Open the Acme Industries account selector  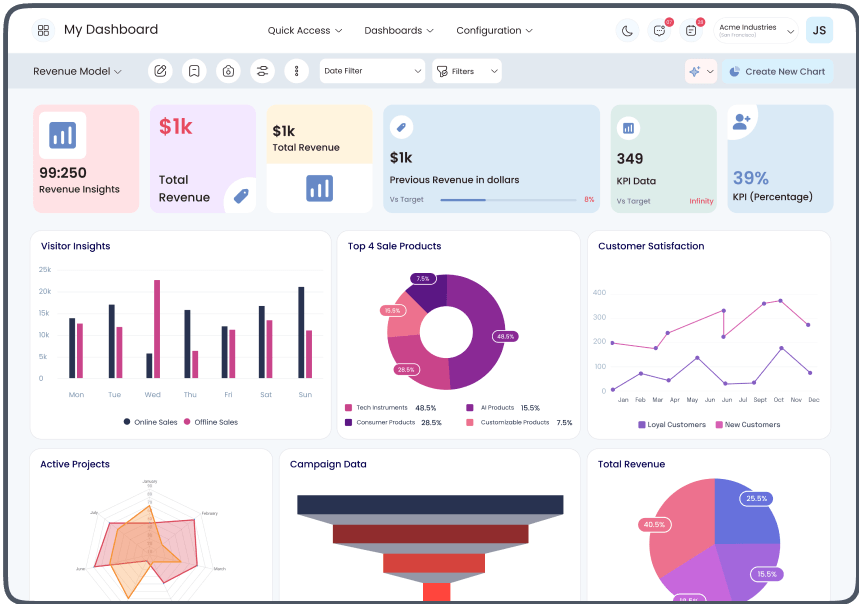pyautogui.click(x=756, y=31)
